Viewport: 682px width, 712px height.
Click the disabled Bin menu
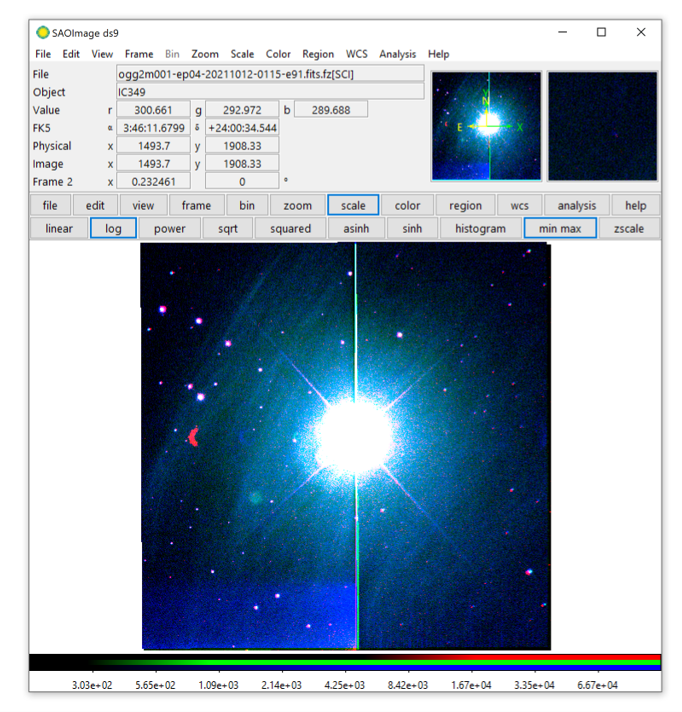pos(172,54)
